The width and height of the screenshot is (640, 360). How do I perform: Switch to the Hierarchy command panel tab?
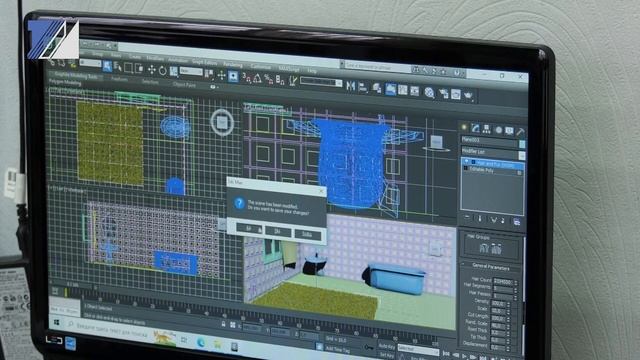point(487,129)
